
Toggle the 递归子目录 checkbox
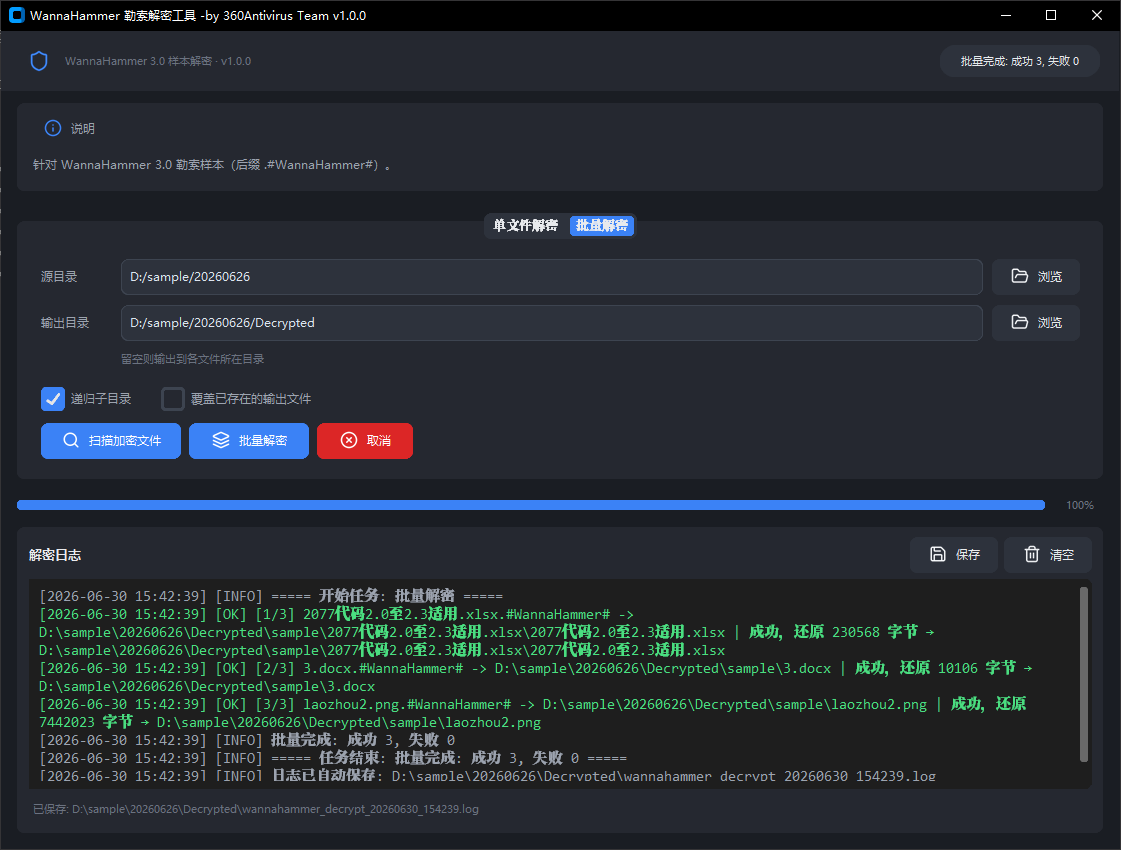53,399
